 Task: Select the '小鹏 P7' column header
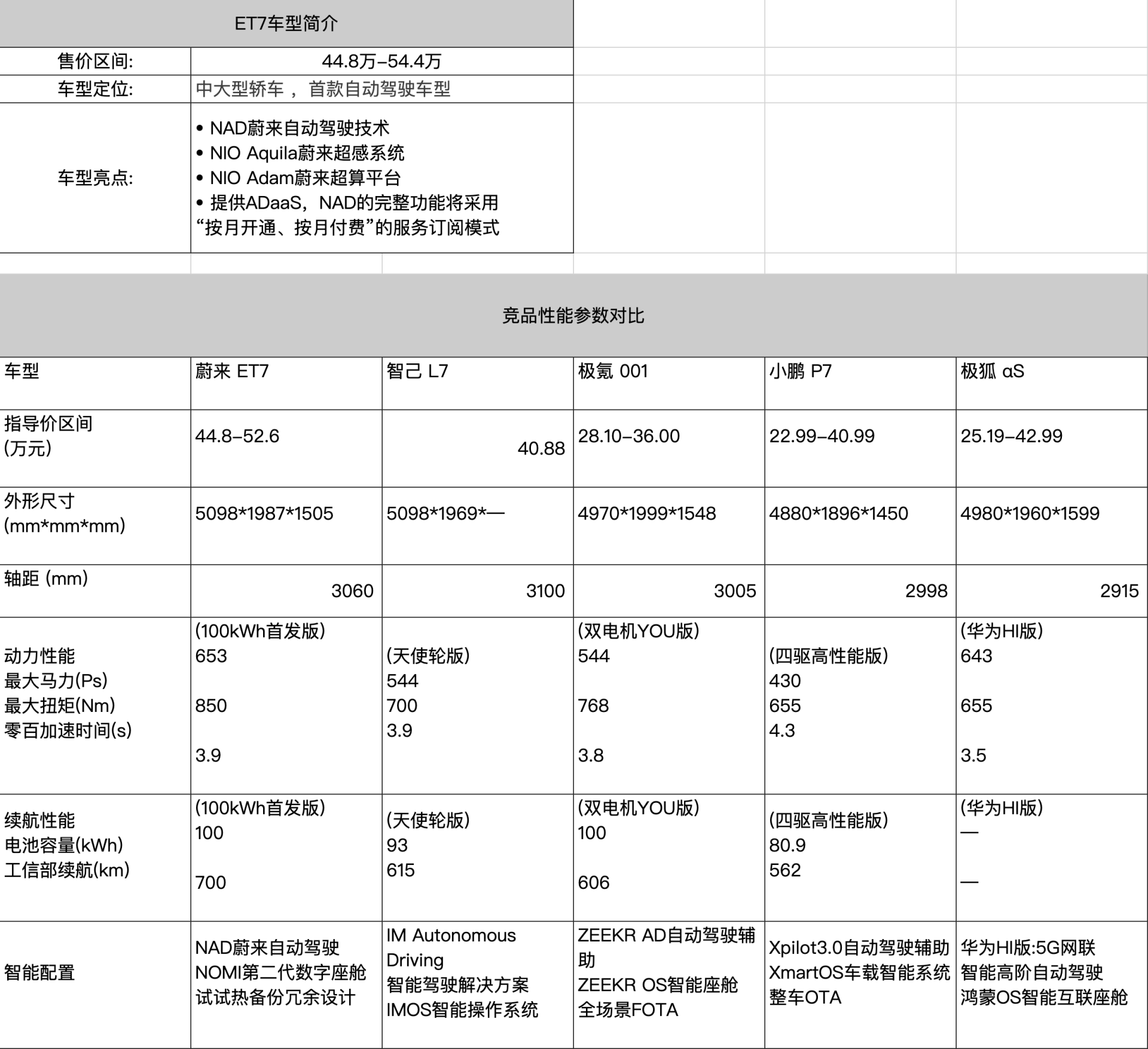click(860, 383)
